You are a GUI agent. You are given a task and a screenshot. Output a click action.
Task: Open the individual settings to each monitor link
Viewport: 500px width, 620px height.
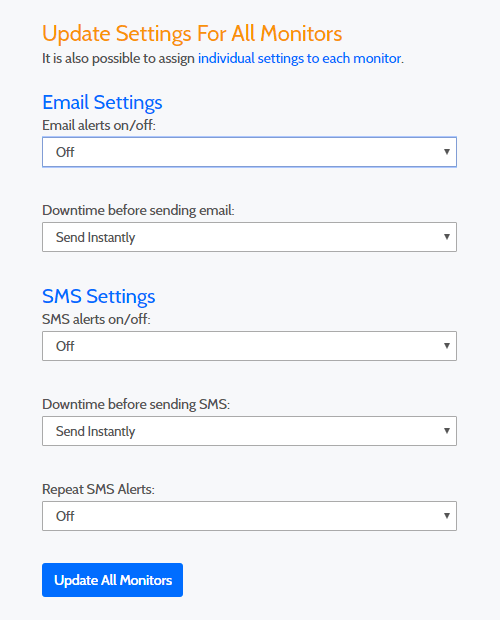[300, 59]
